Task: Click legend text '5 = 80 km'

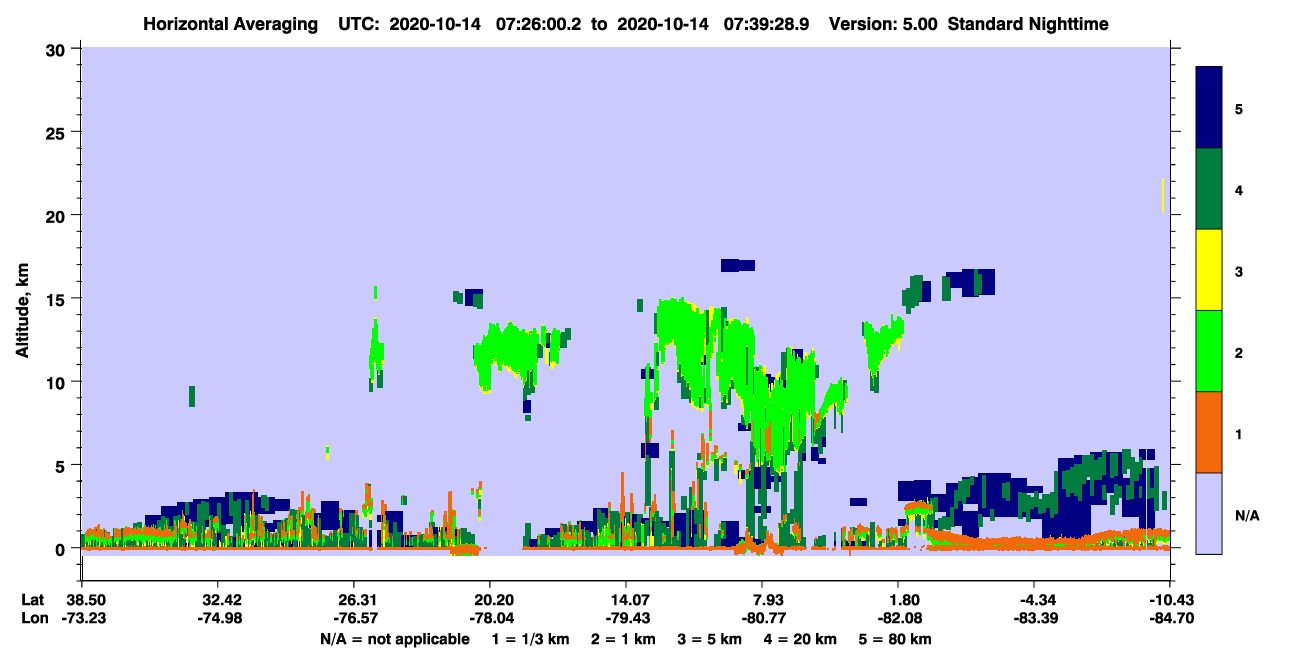Action: 893,639
